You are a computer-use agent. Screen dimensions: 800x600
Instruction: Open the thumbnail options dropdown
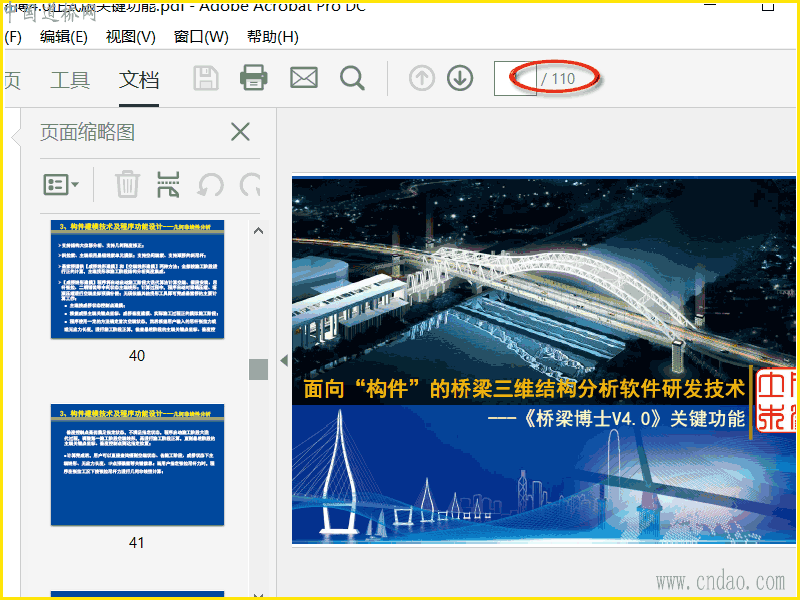click(61, 184)
